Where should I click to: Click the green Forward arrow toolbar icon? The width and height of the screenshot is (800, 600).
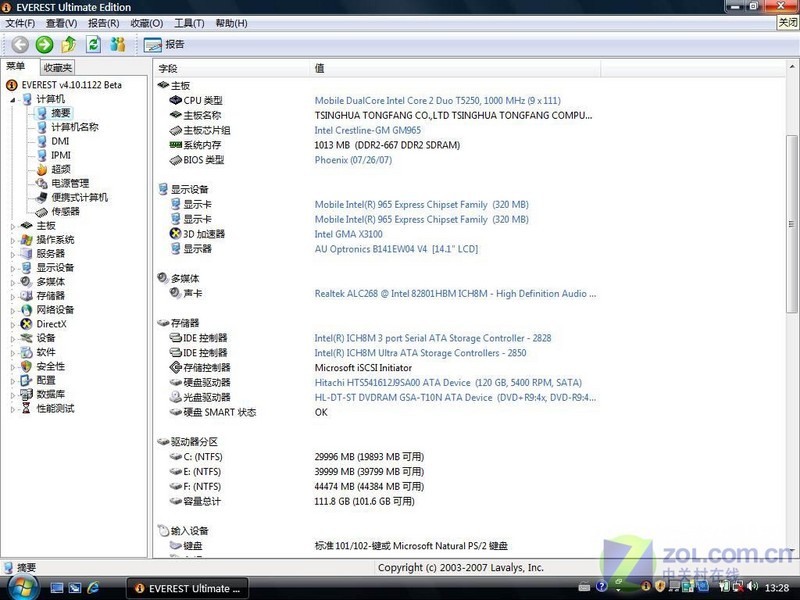44,44
